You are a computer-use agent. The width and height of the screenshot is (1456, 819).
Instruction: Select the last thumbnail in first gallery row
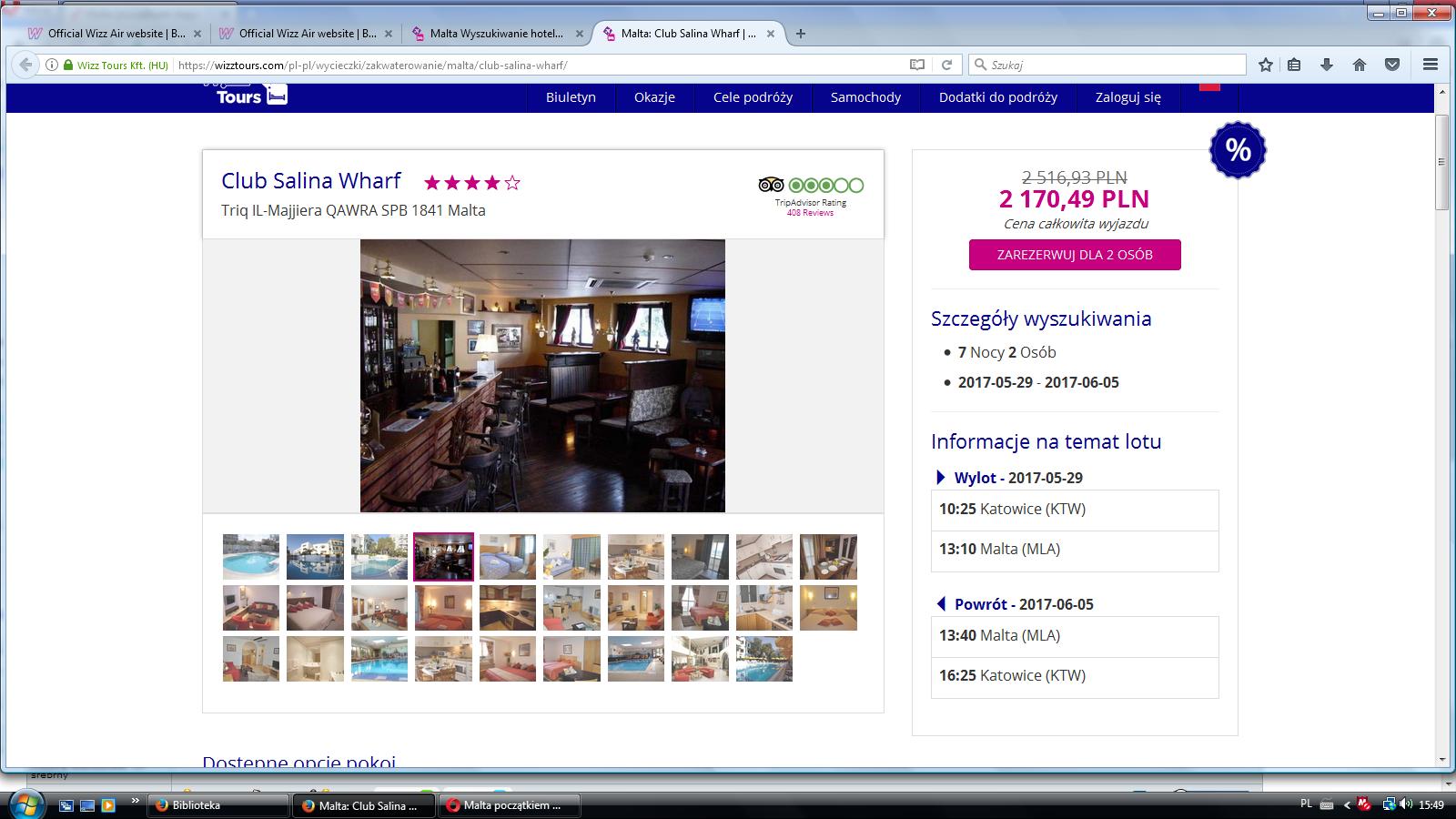click(x=828, y=557)
